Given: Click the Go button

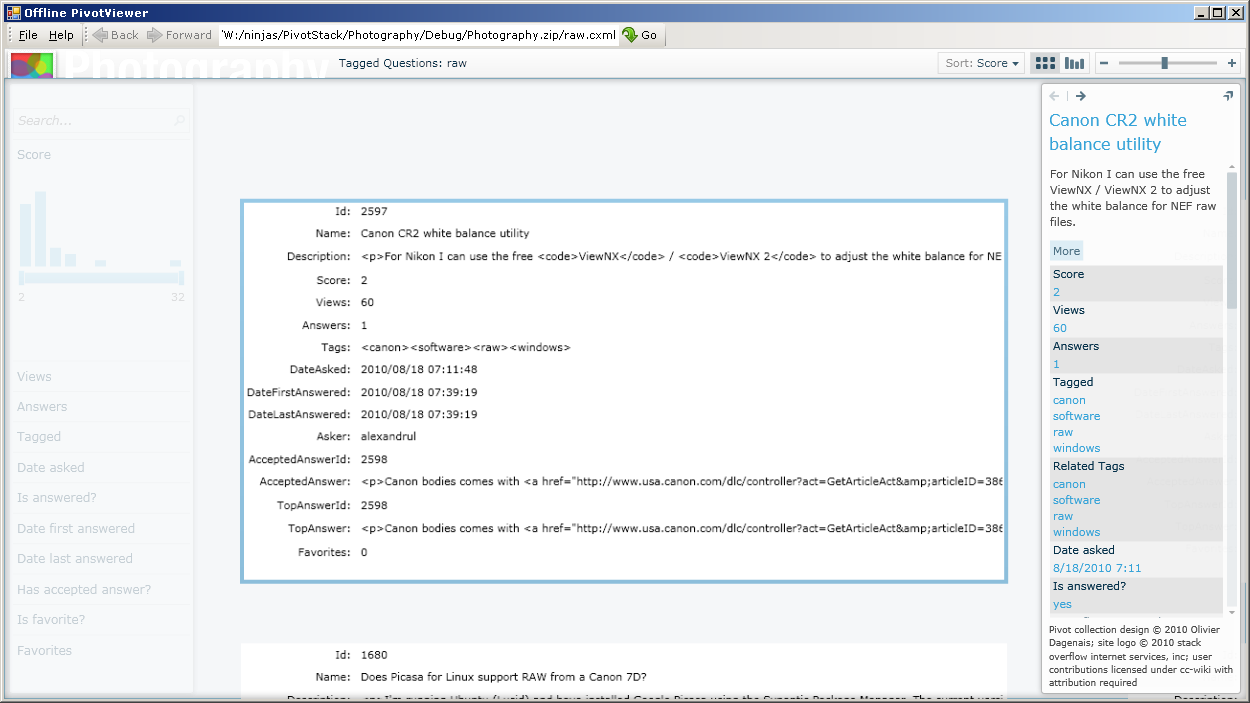Looking at the screenshot, I should [640, 35].
